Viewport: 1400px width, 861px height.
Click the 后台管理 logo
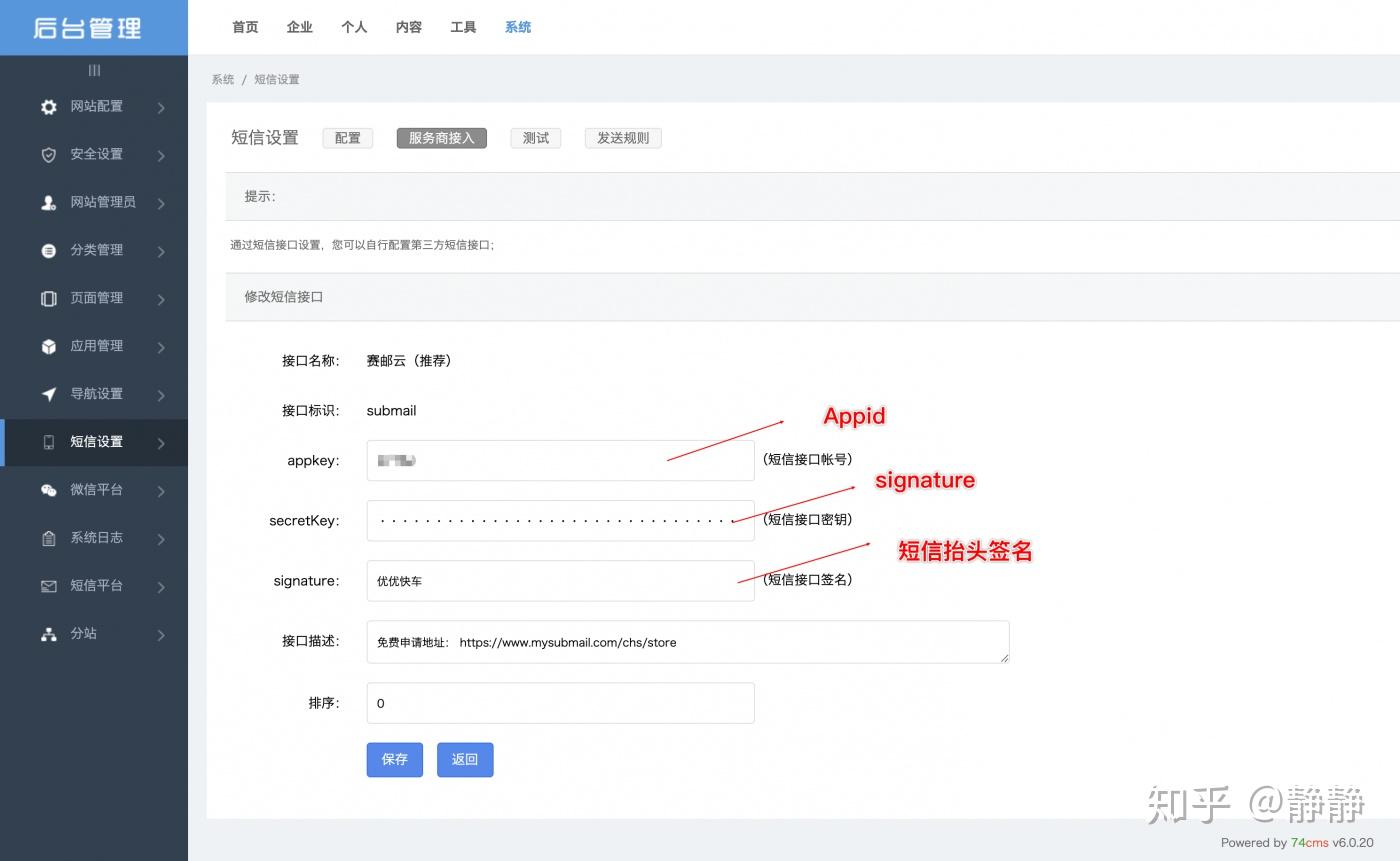tap(88, 28)
